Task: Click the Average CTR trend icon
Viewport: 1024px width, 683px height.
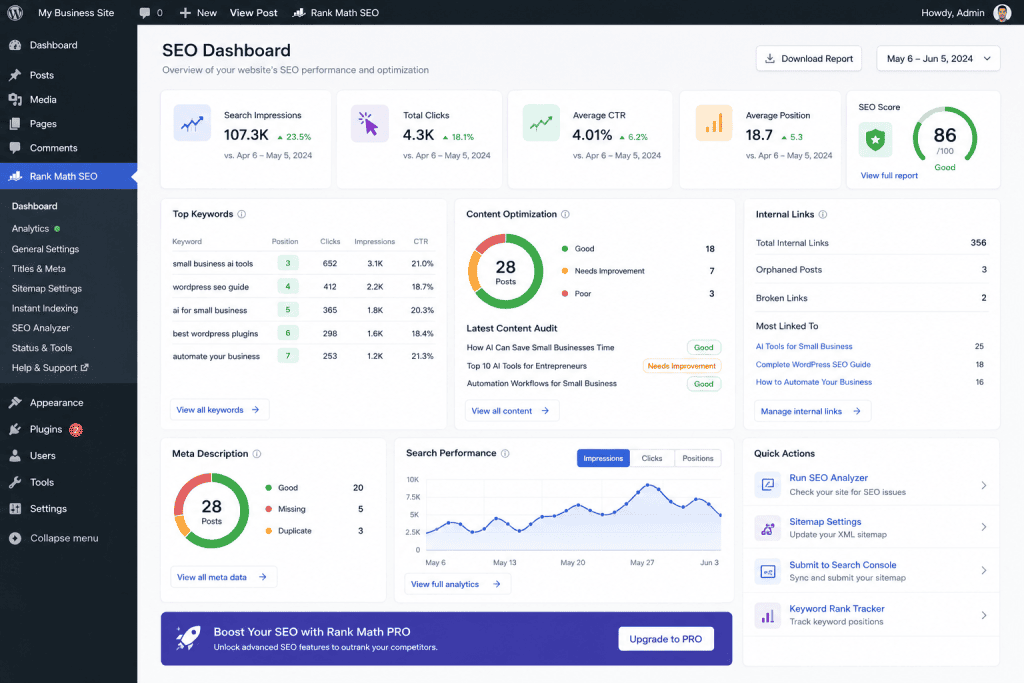Action: coord(541,123)
